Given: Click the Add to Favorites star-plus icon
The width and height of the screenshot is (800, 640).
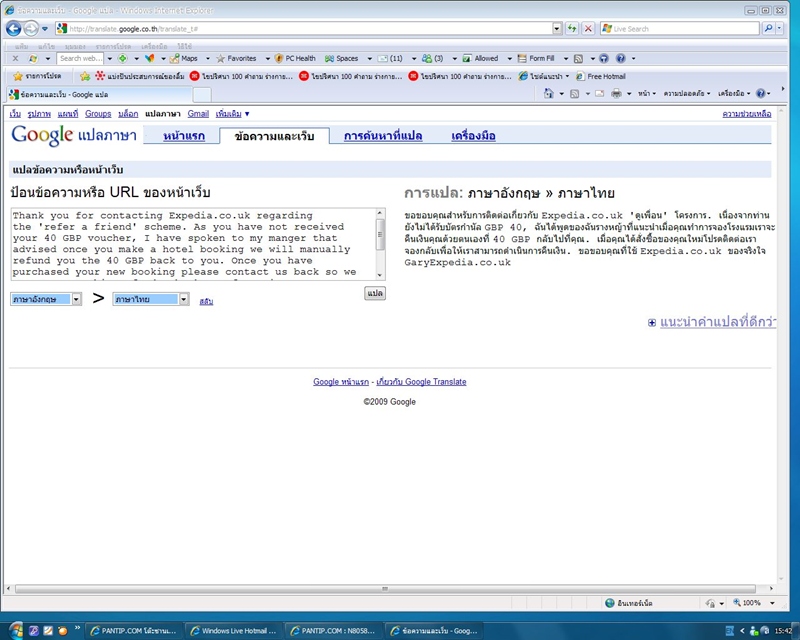Looking at the screenshot, I should (x=85, y=77).
